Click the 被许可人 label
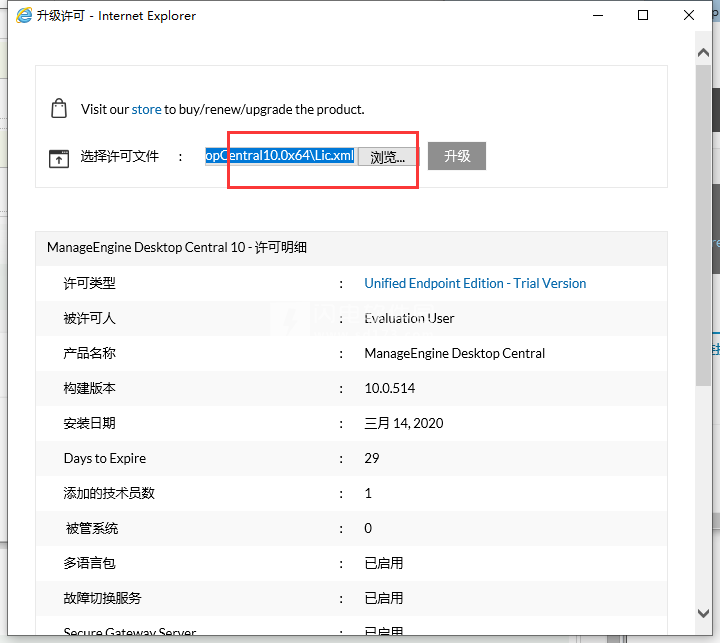The width and height of the screenshot is (720, 643). [x=90, y=318]
